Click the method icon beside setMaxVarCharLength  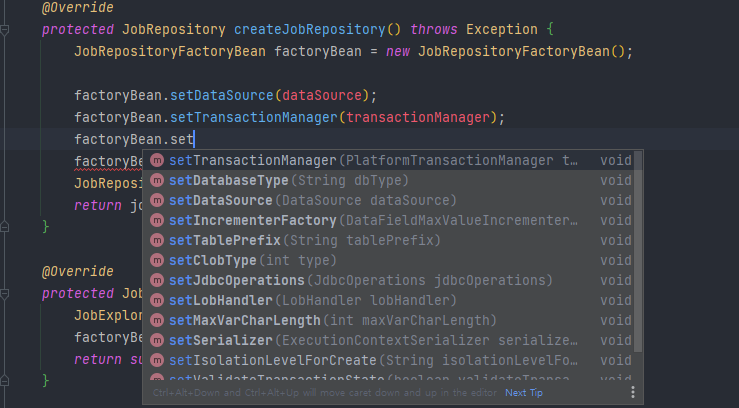point(157,320)
